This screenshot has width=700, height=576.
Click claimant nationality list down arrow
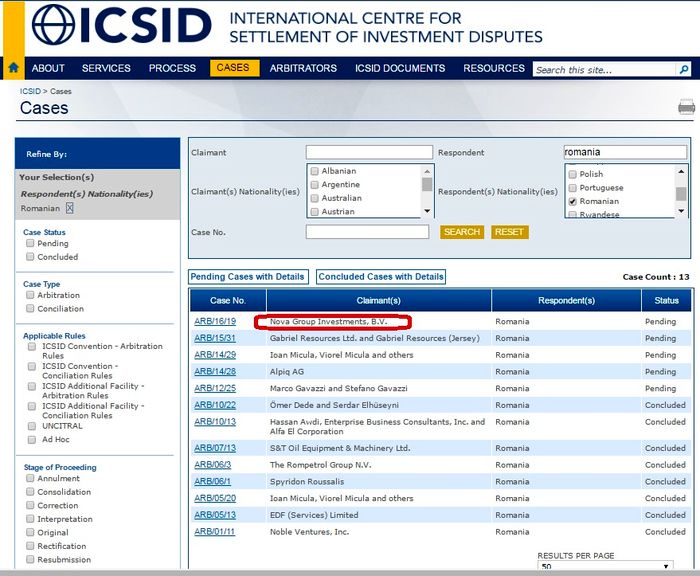pyautogui.click(x=427, y=211)
